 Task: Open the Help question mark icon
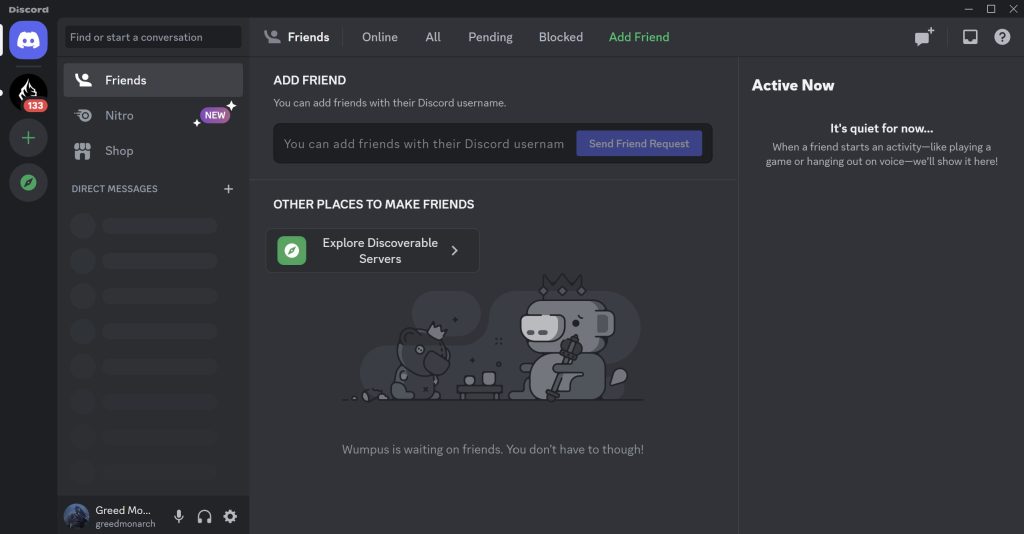[1002, 37]
